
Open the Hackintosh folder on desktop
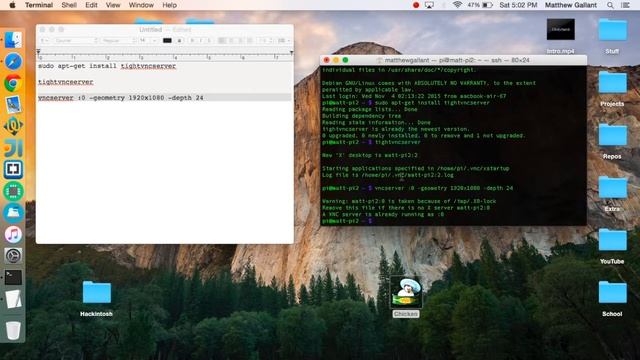coord(97,292)
